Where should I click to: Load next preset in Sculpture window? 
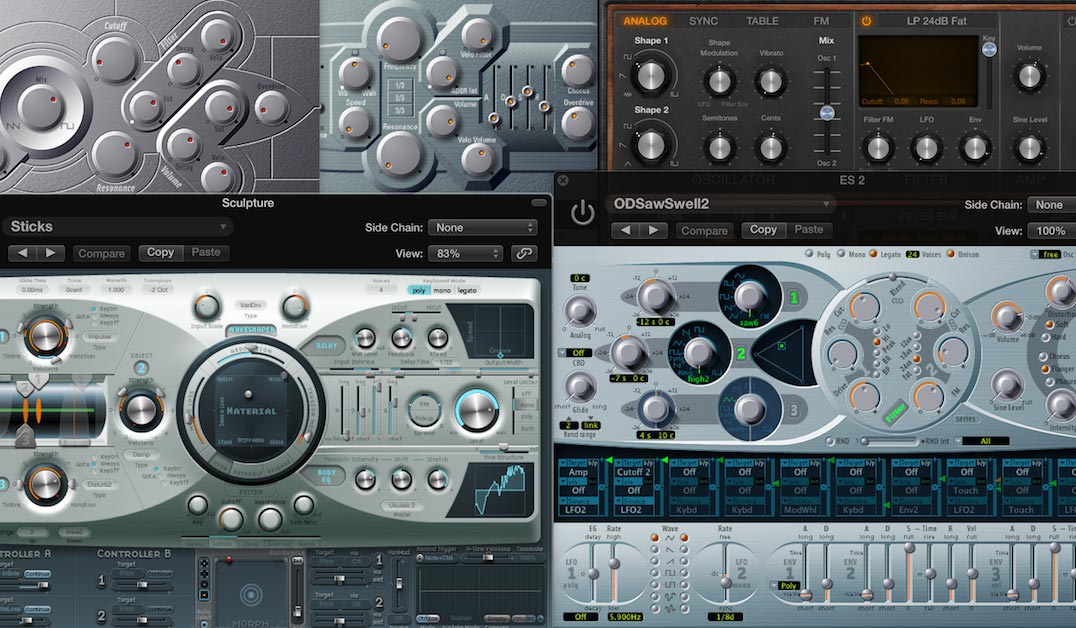(x=50, y=253)
